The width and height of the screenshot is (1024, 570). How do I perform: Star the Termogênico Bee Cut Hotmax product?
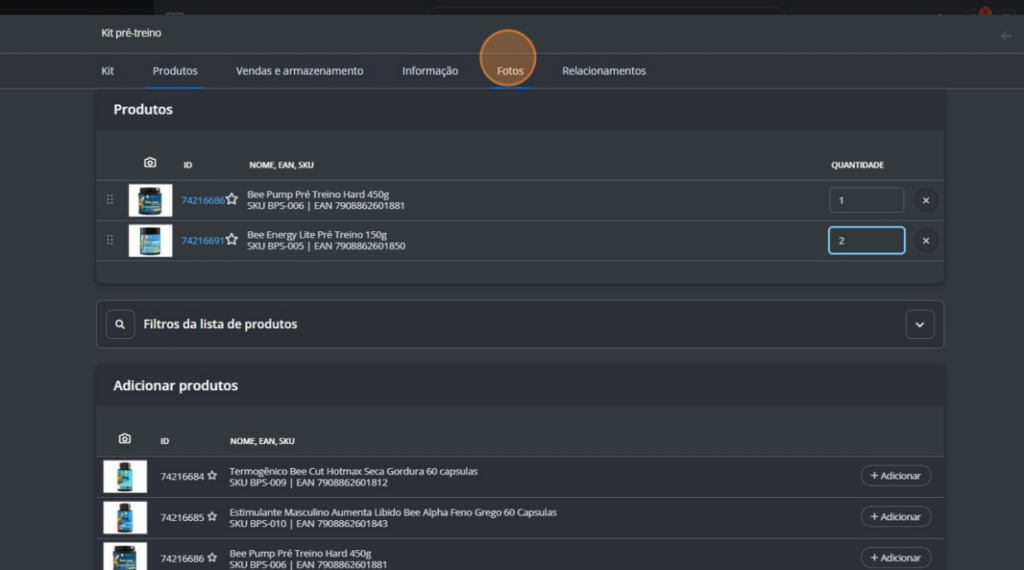click(212, 476)
